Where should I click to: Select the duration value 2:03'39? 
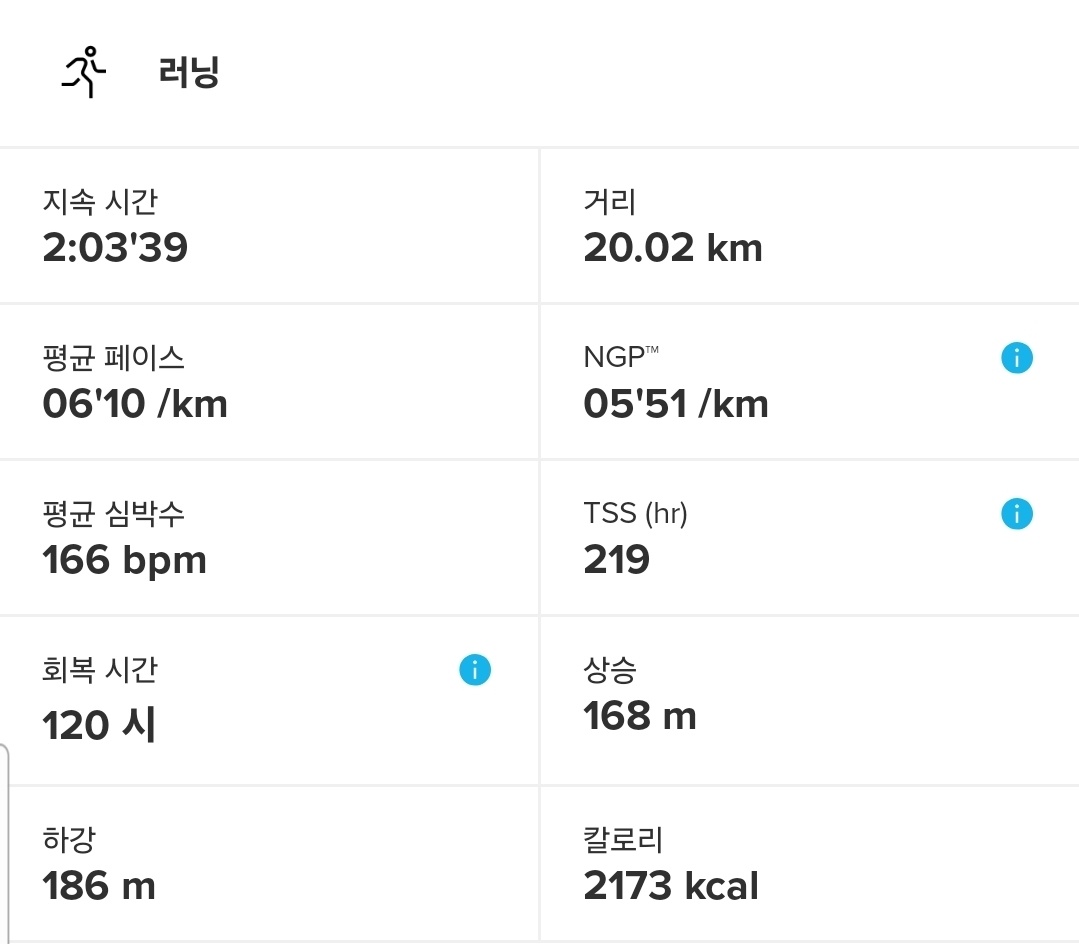click(x=111, y=248)
